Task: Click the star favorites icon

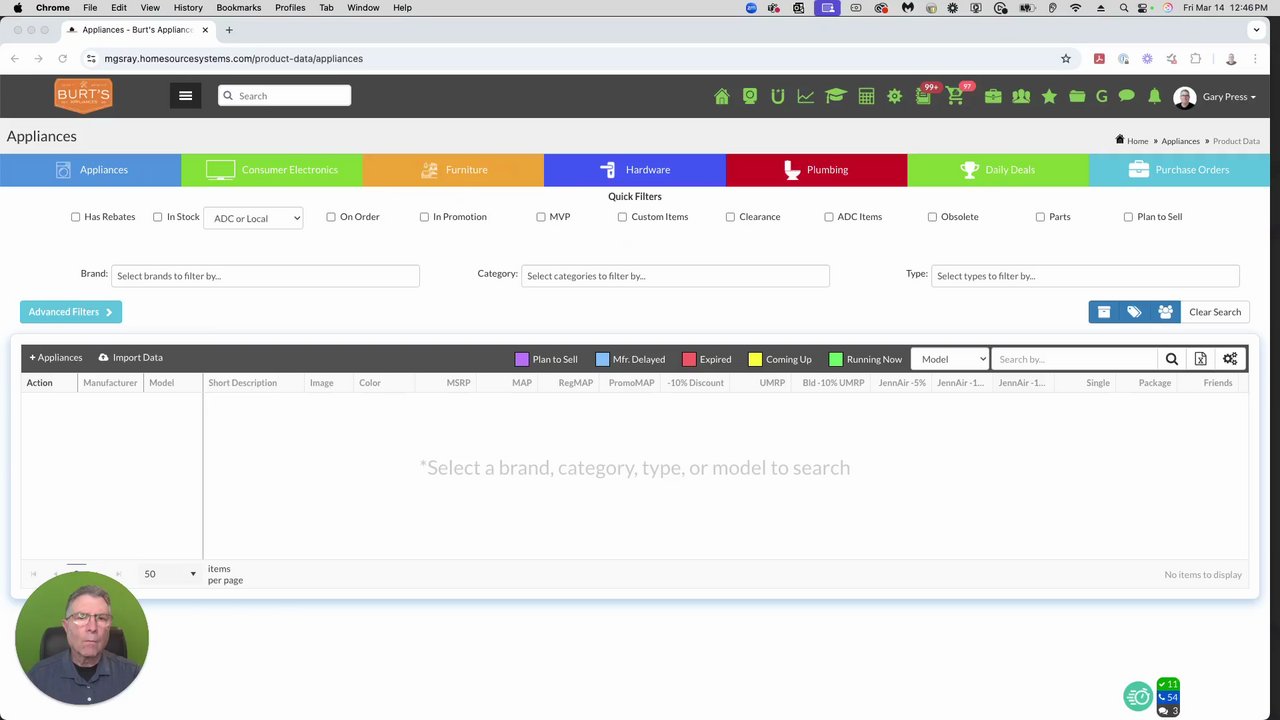Action: coord(1049,96)
